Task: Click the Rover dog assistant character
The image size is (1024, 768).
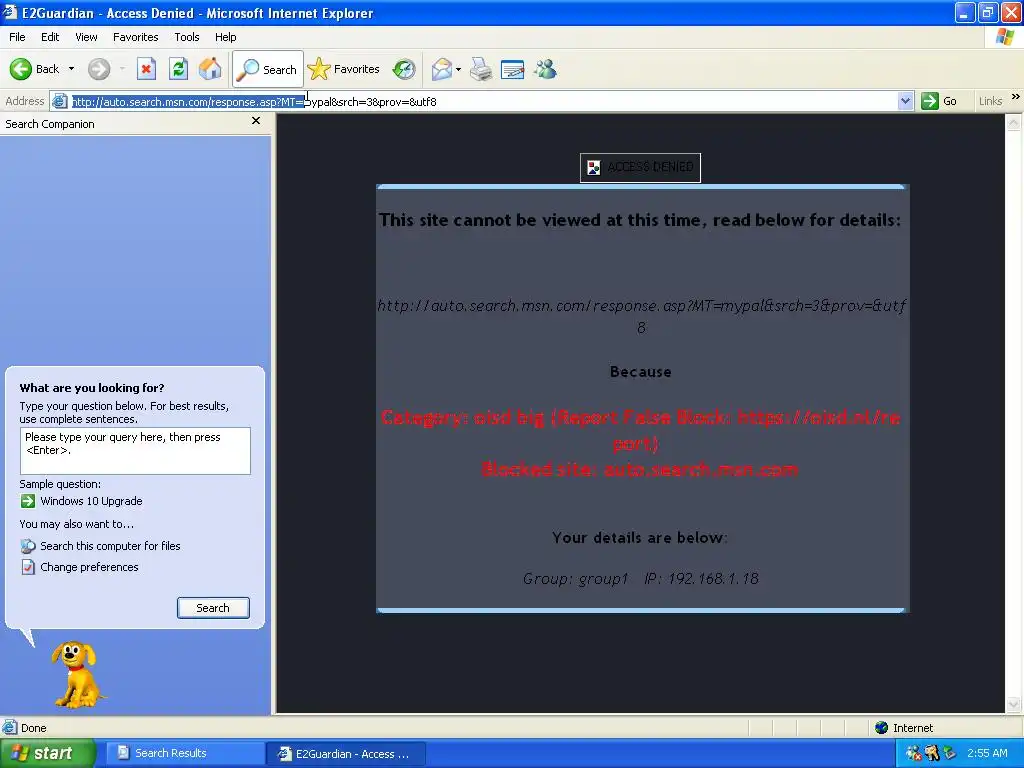Action: pyautogui.click(x=78, y=674)
